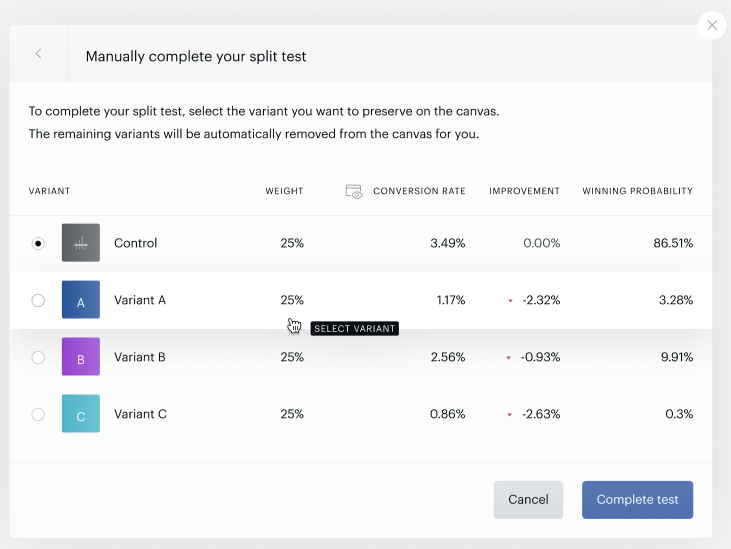Click the Weight column header
The image size is (731, 549).
(x=284, y=191)
